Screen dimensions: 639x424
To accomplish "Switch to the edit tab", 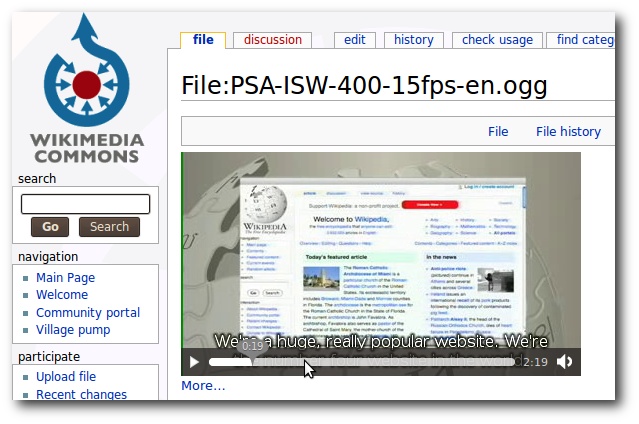I will tap(355, 40).
